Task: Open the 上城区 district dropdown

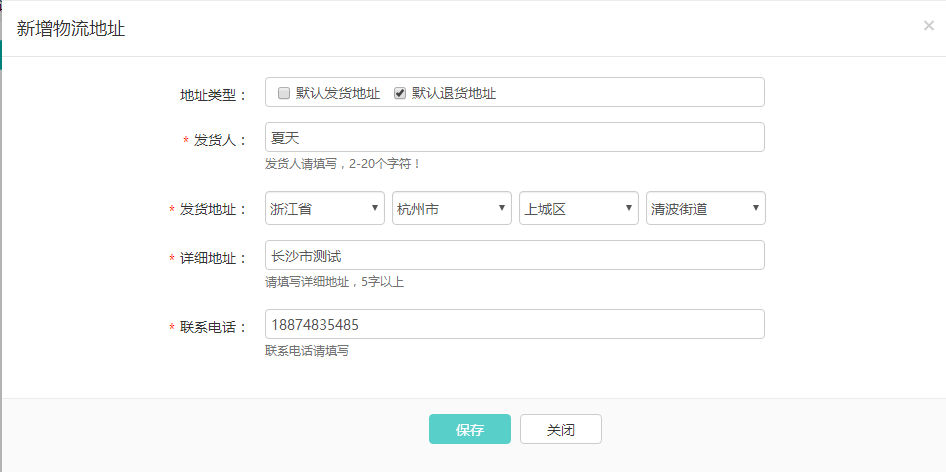Action: pyautogui.click(x=579, y=208)
